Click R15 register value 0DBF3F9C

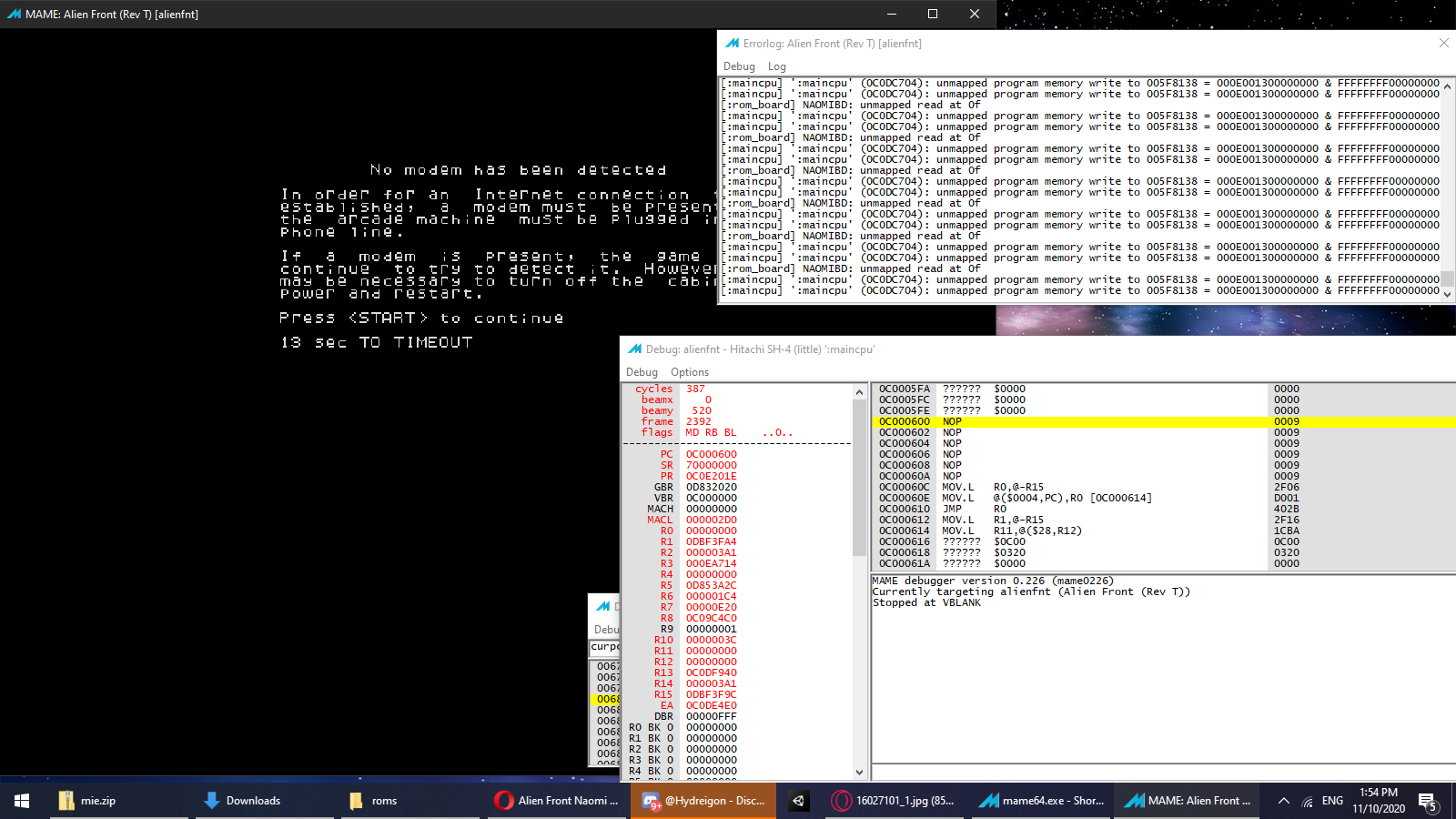point(712,694)
